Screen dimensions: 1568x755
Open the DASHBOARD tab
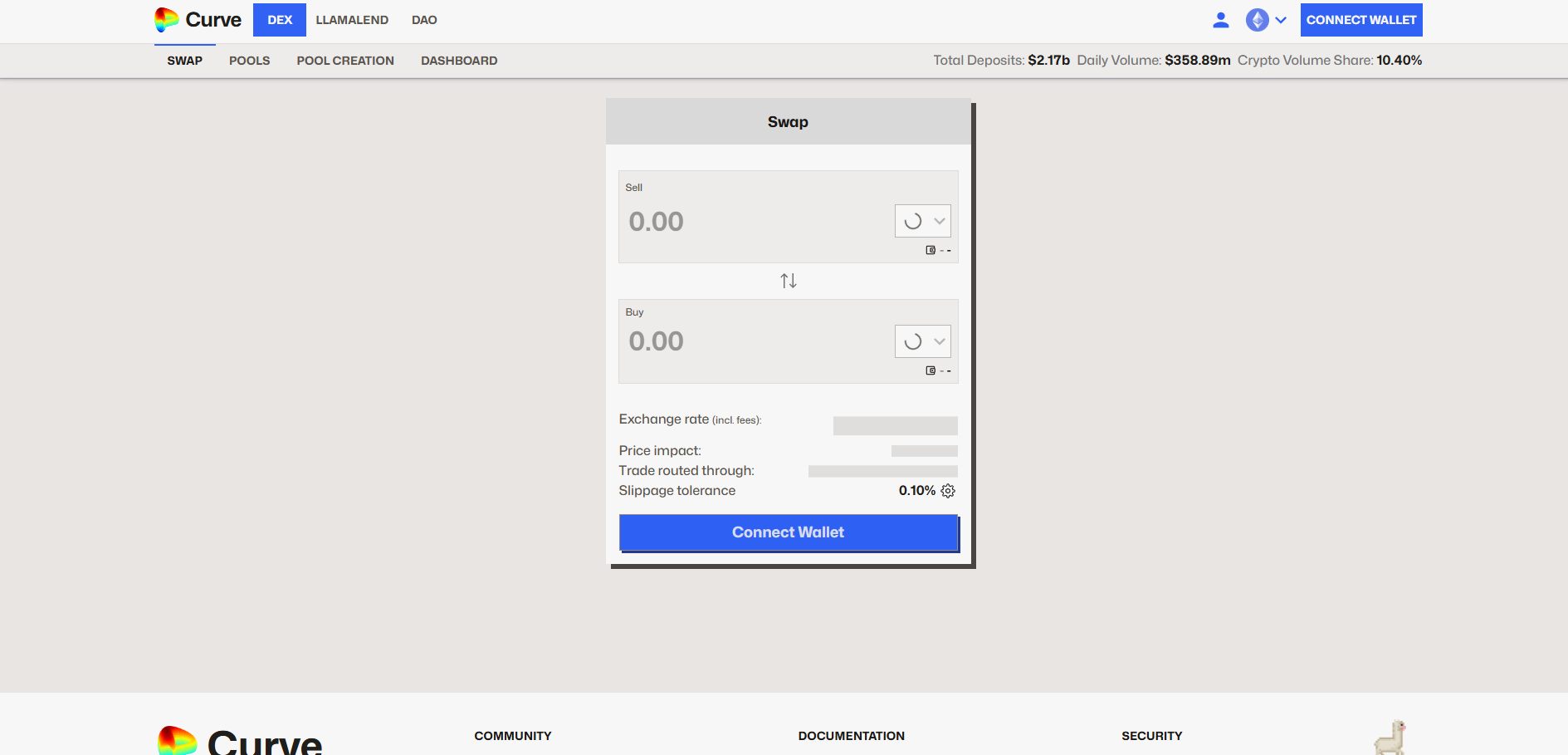[459, 61]
